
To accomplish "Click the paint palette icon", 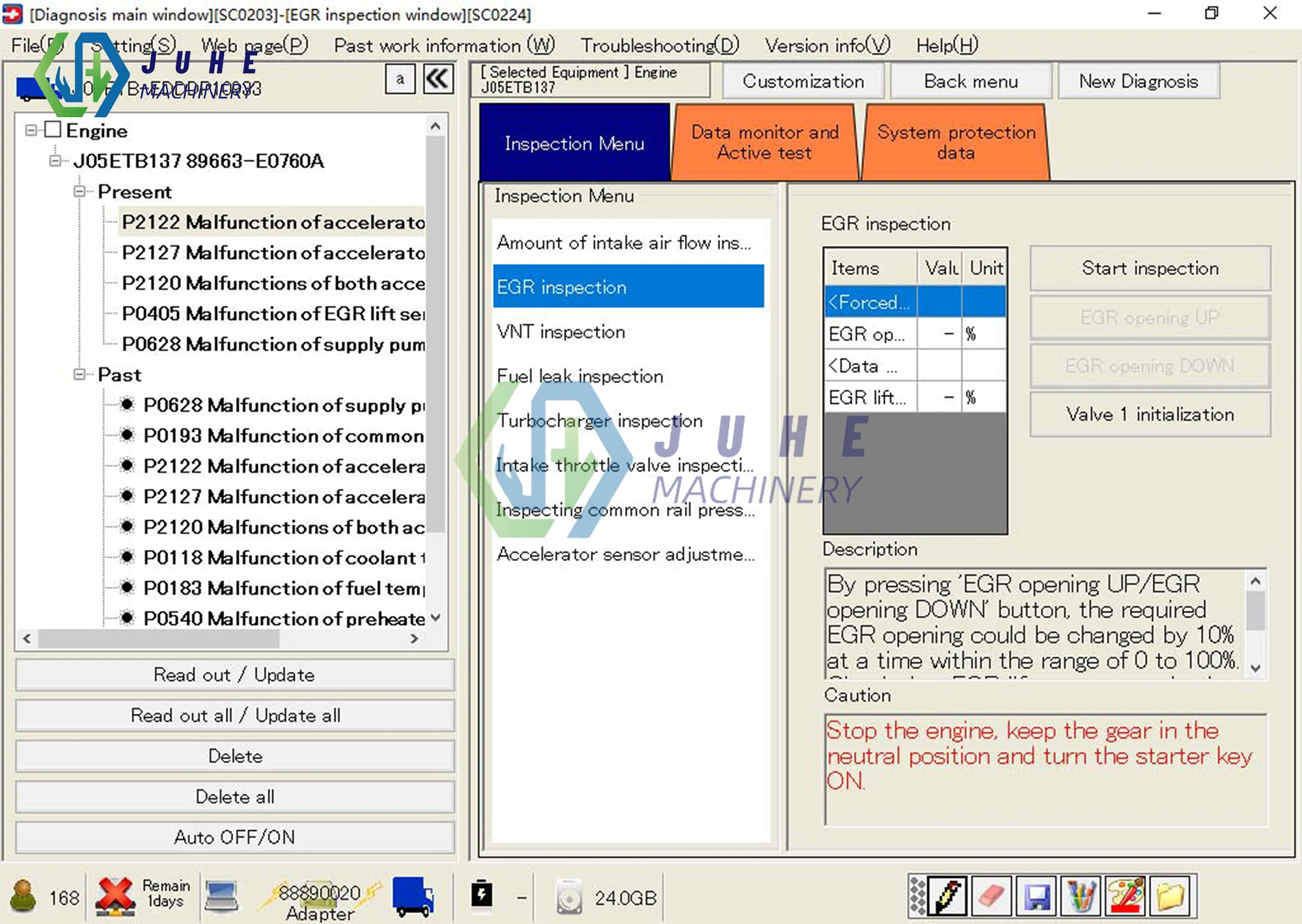I will (x=1126, y=897).
